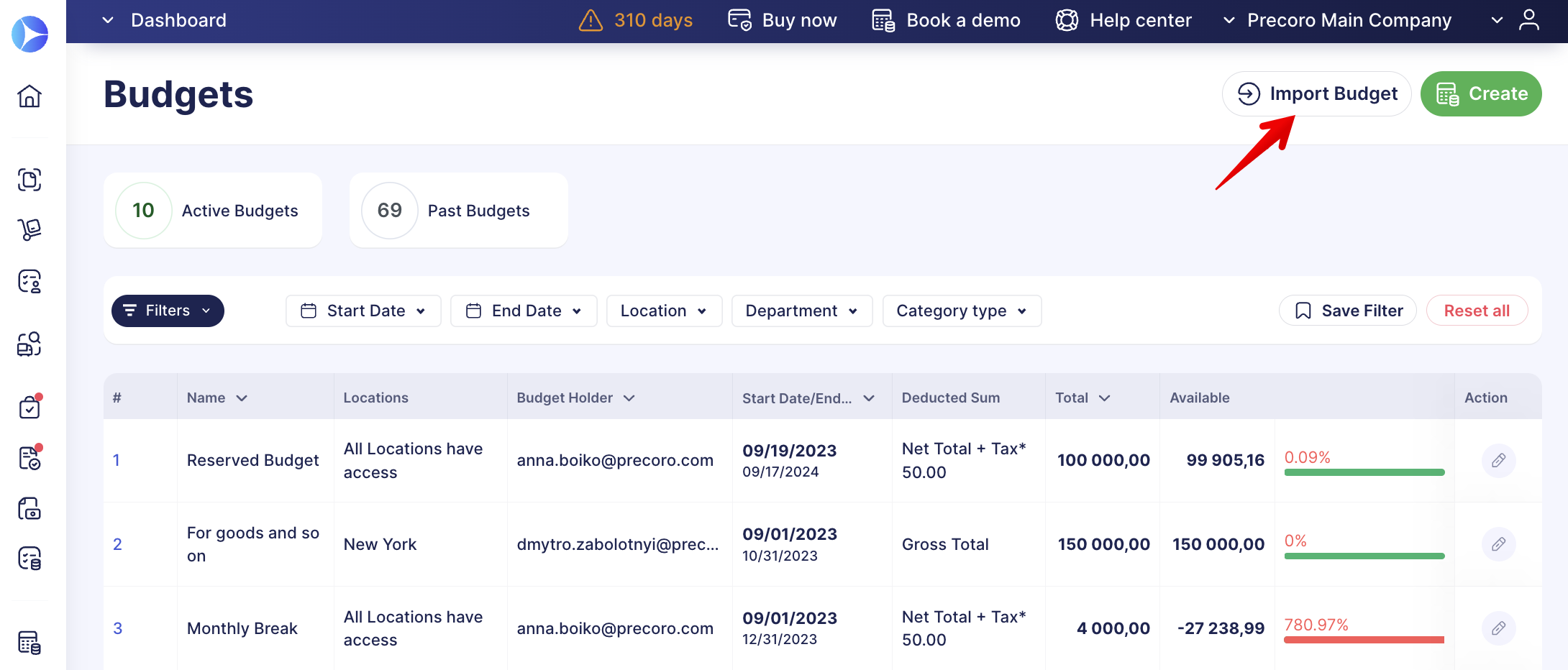This screenshot has width=1568, height=670.
Task: Click the Import Budget button
Action: coord(1317,93)
